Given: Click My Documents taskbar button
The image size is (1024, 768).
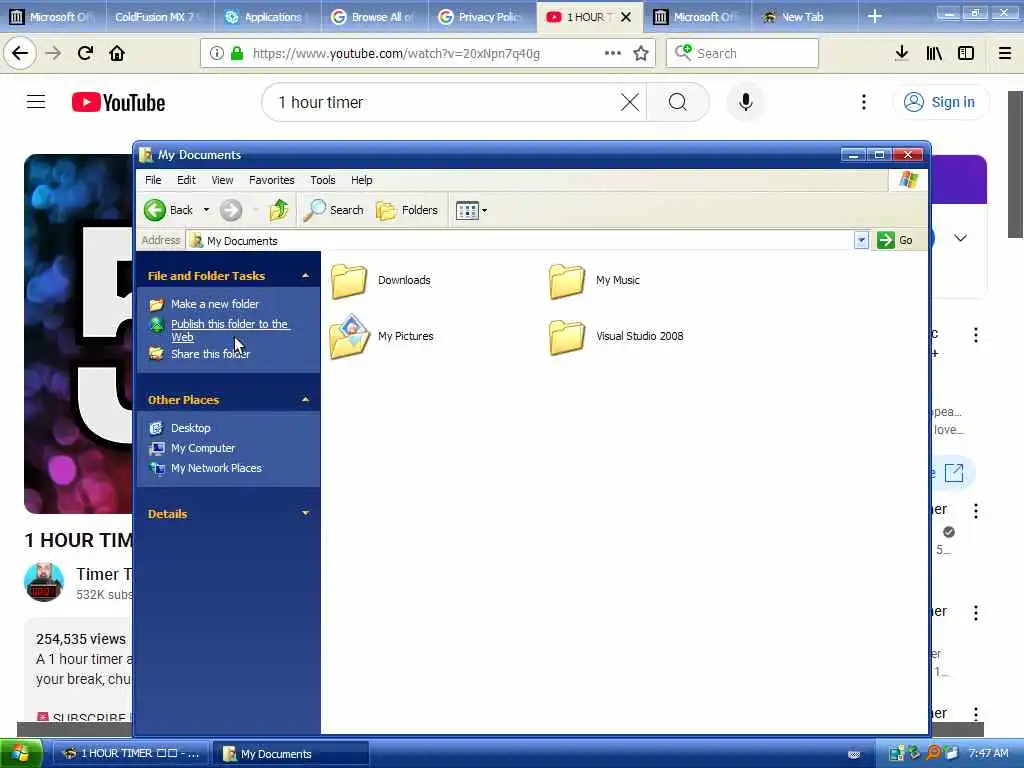Looking at the screenshot, I should (x=291, y=754).
